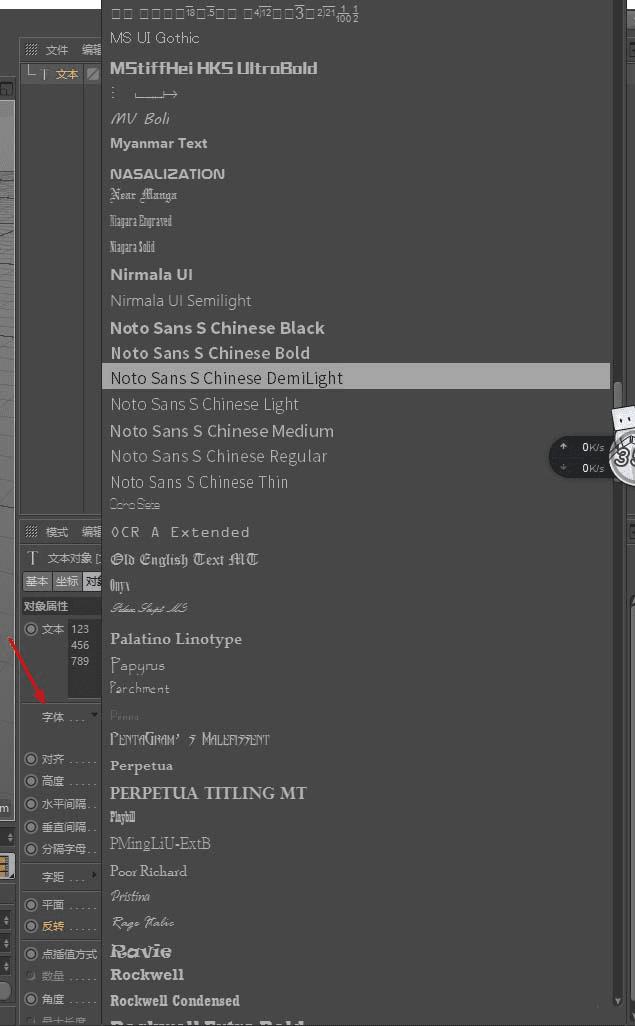Image resolution: width=635 pixels, height=1026 pixels.
Task: Click the T text-object icon in object manager
Action: pos(45,75)
